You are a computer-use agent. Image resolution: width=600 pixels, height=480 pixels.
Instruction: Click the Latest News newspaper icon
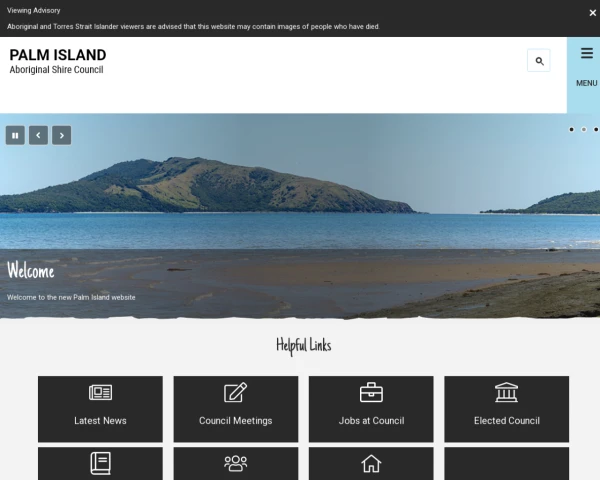100,393
